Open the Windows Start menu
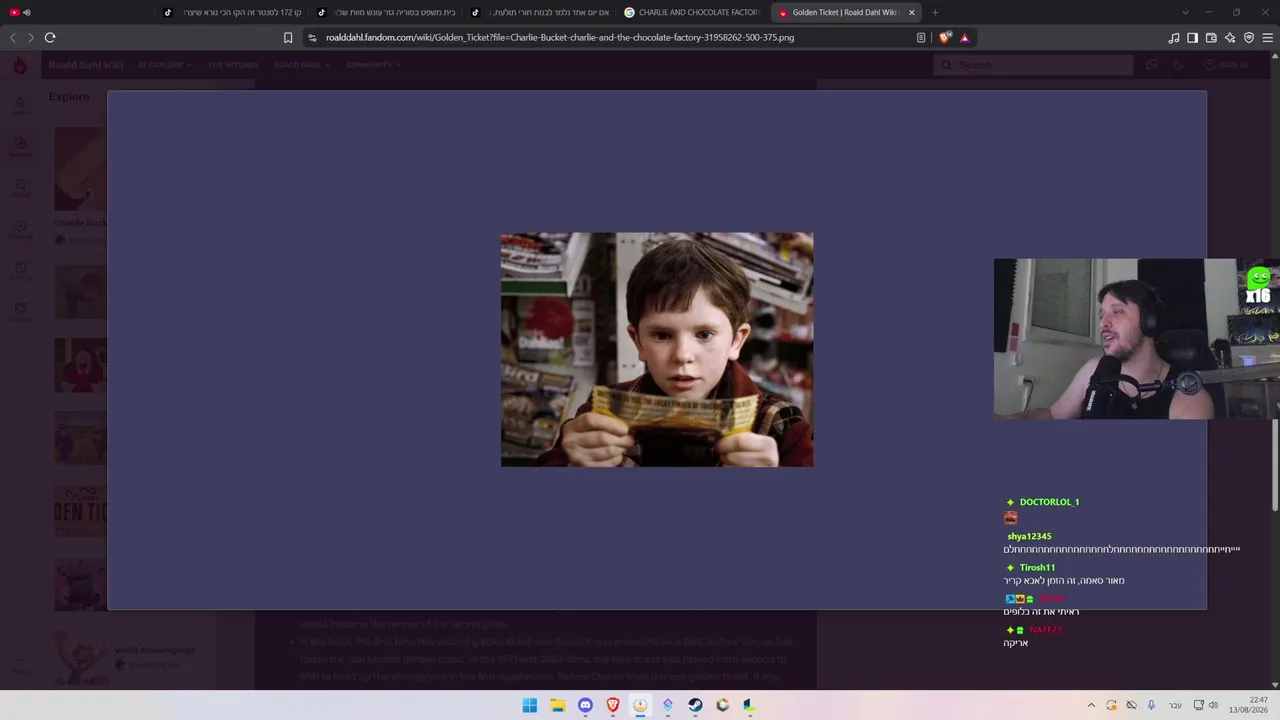The width and height of the screenshot is (1280, 720). pyautogui.click(x=530, y=706)
